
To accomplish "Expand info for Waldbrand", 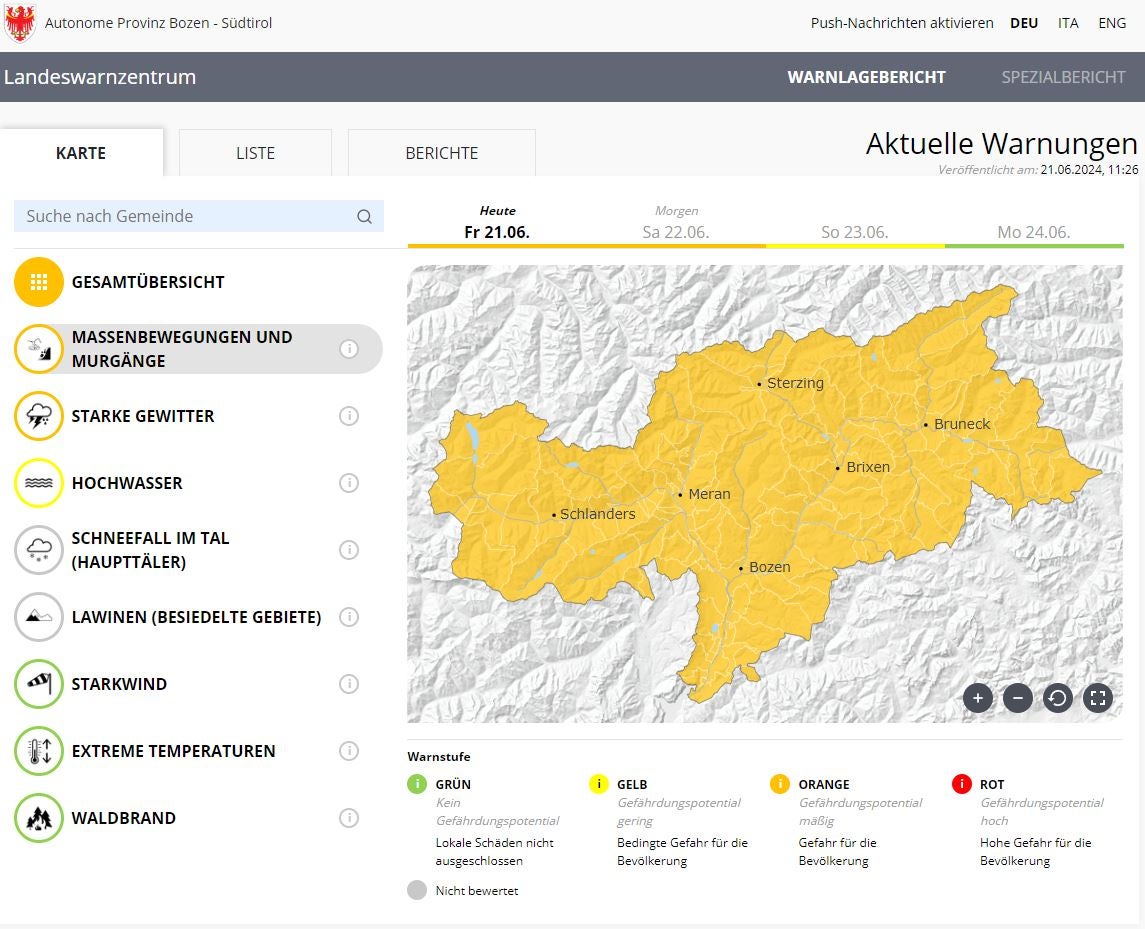I will coord(349,818).
